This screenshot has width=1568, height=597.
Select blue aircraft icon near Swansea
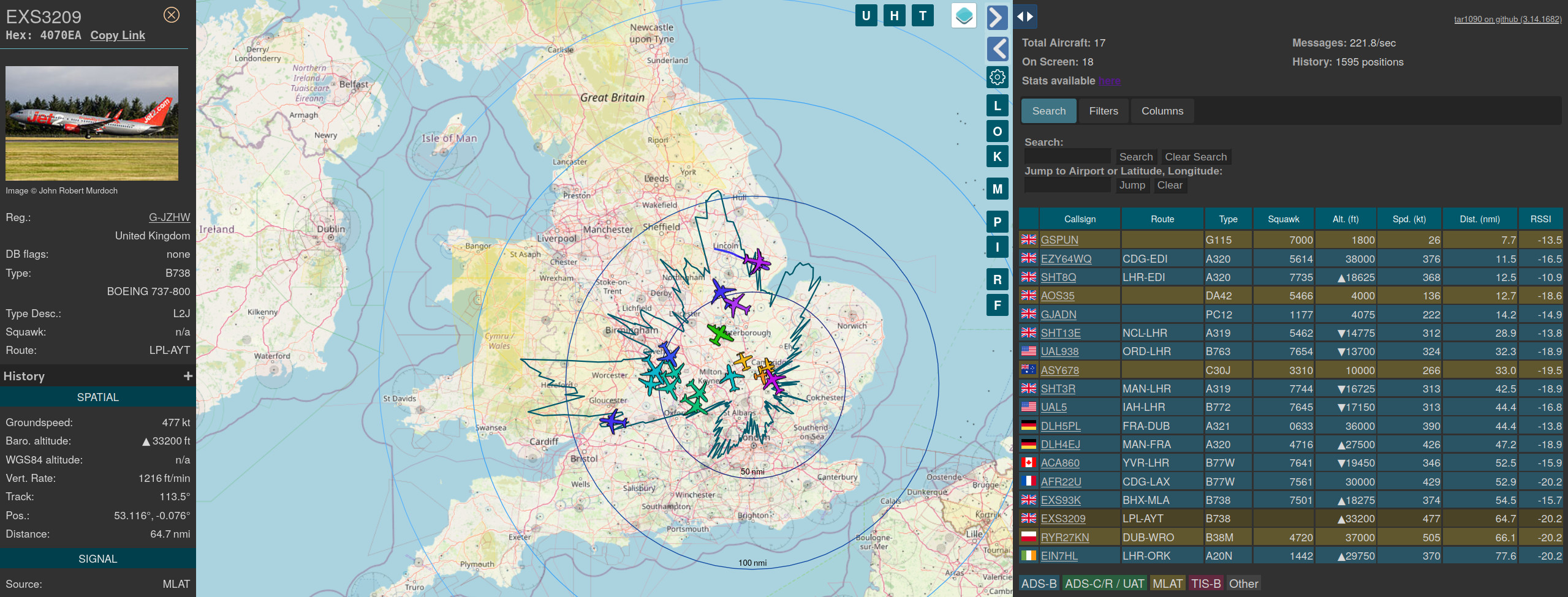(x=613, y=421)
